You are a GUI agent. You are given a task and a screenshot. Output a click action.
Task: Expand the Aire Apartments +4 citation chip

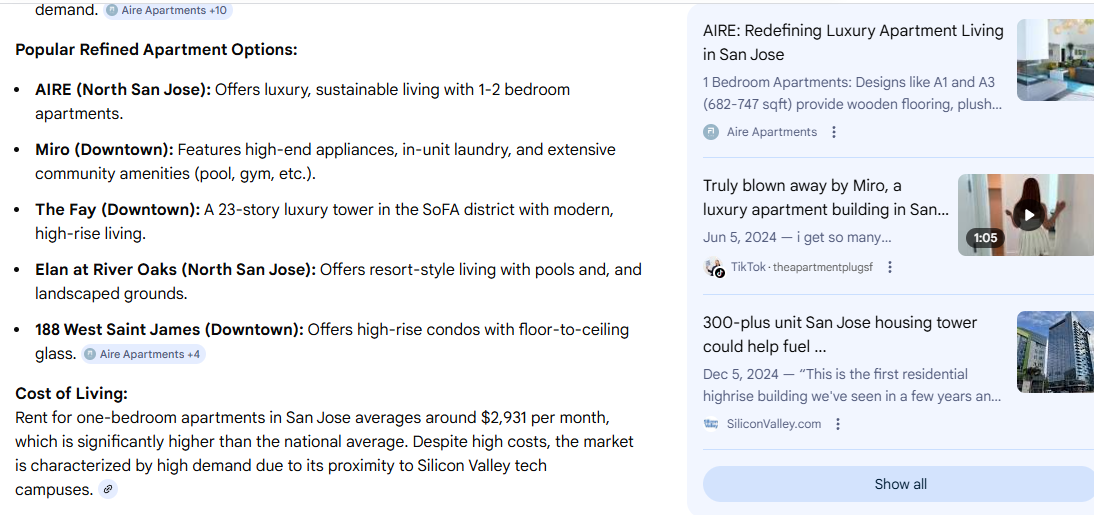[x=143, y=354]
